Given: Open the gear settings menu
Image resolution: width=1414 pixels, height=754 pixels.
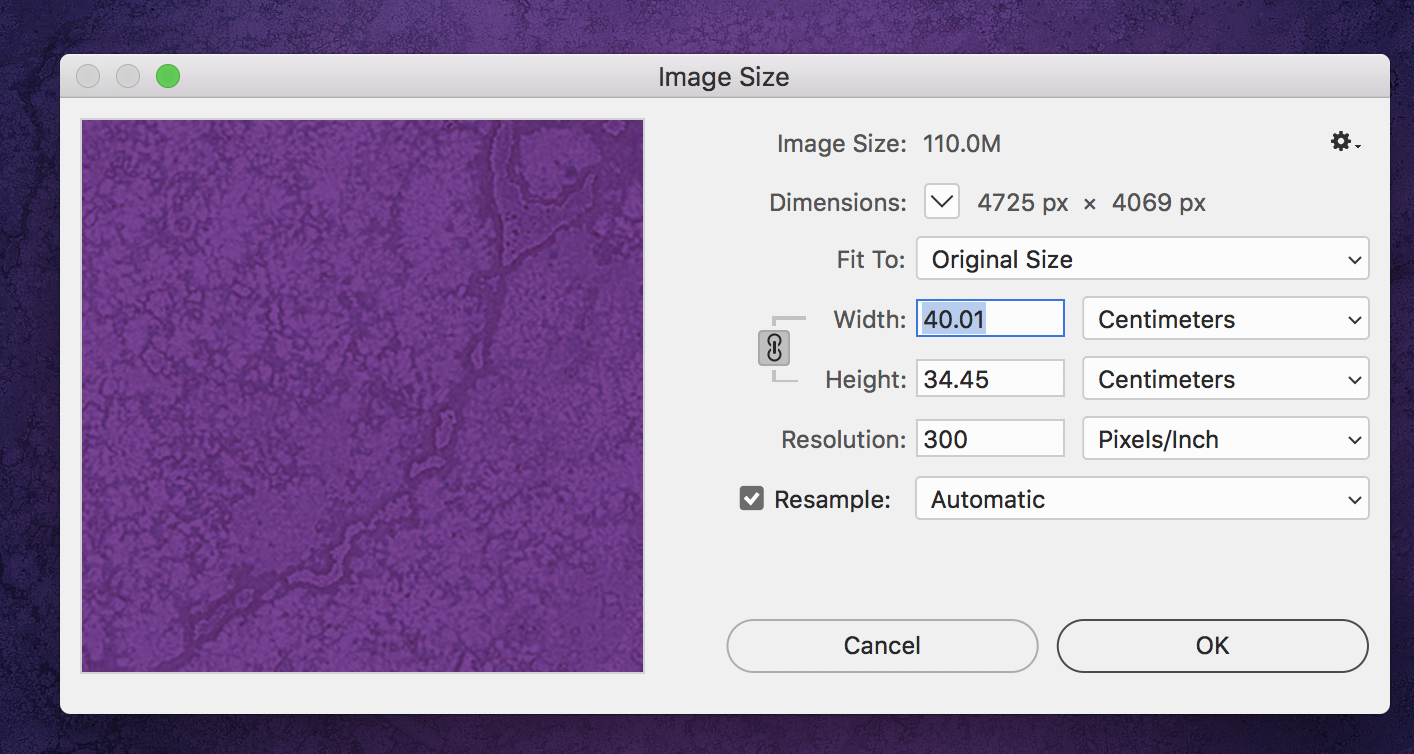Looking at the screenshot, I should (x=1345, y=143).
